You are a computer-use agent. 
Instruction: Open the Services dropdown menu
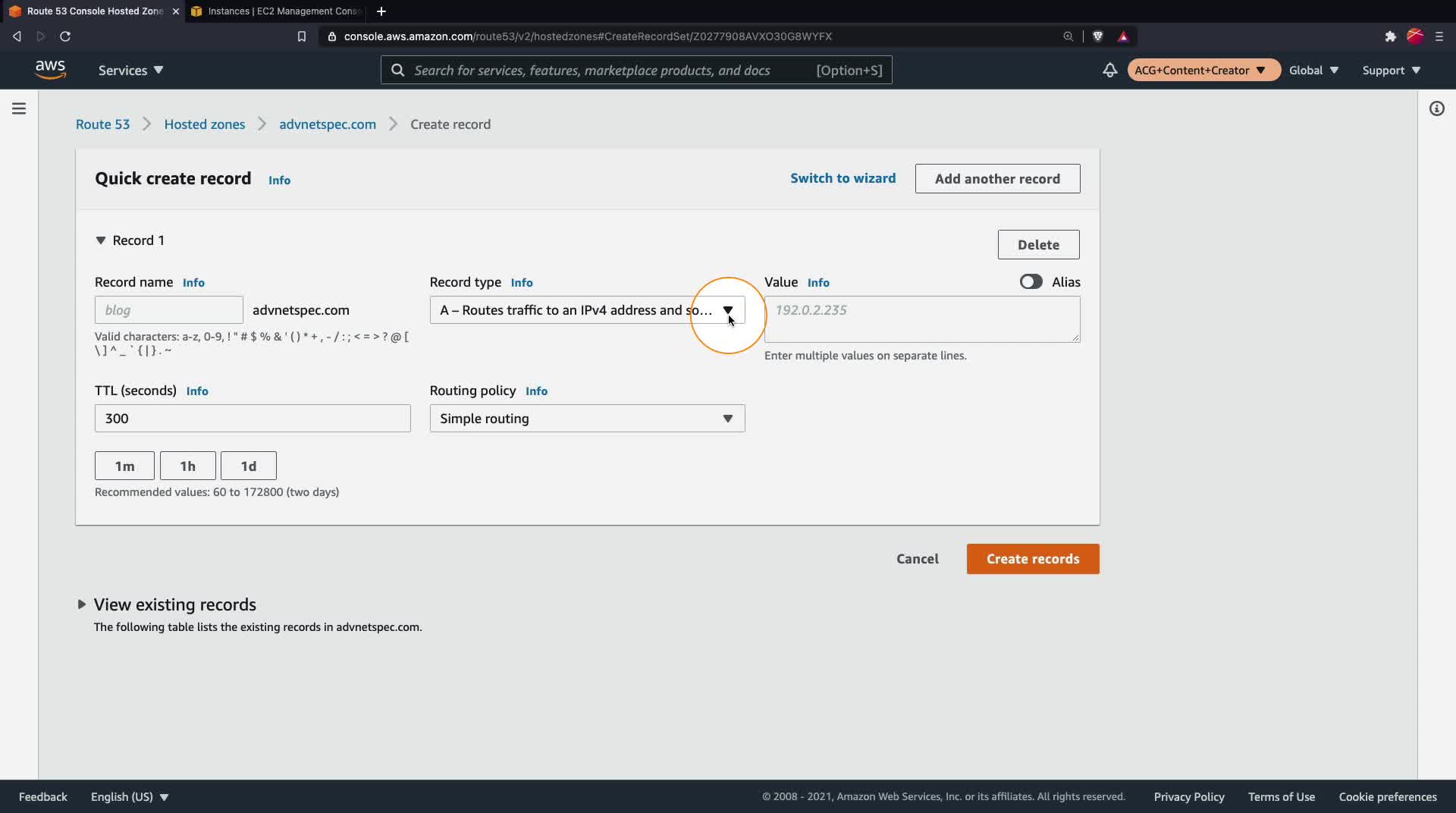(x=131, y=70)
